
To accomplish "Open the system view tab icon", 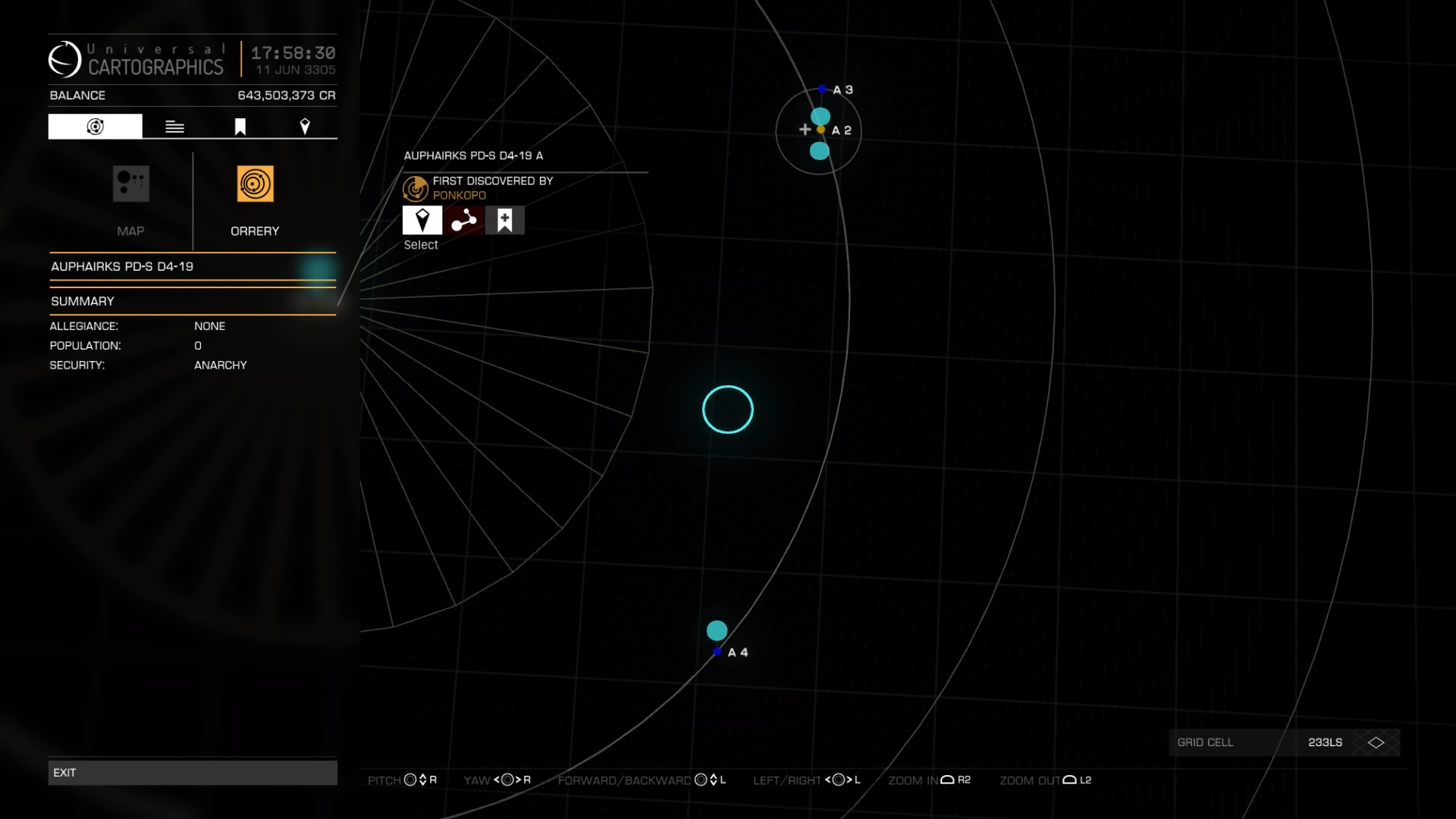I will (x=95, y=127).
